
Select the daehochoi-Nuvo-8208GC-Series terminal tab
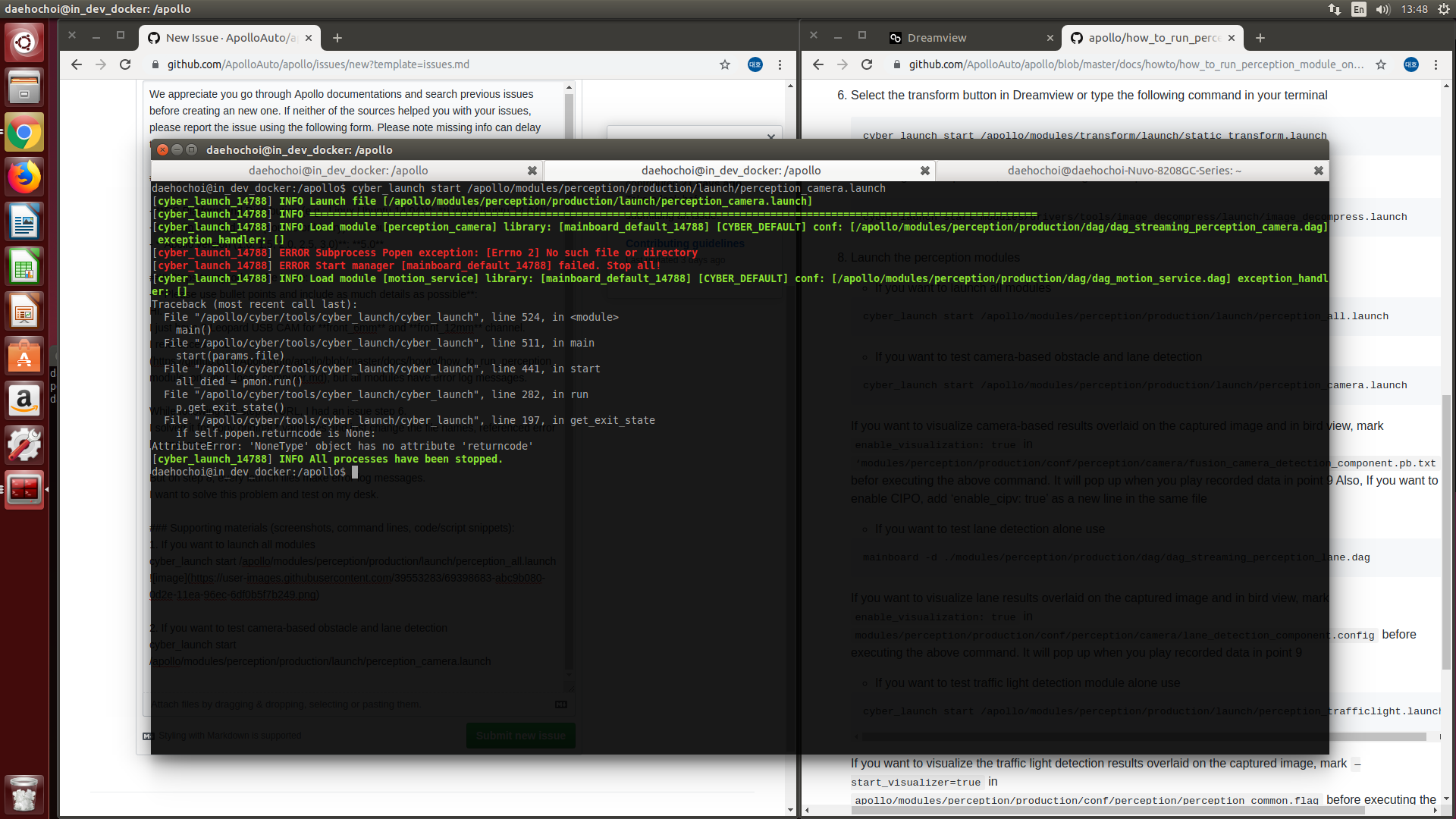pos(1131,171)
